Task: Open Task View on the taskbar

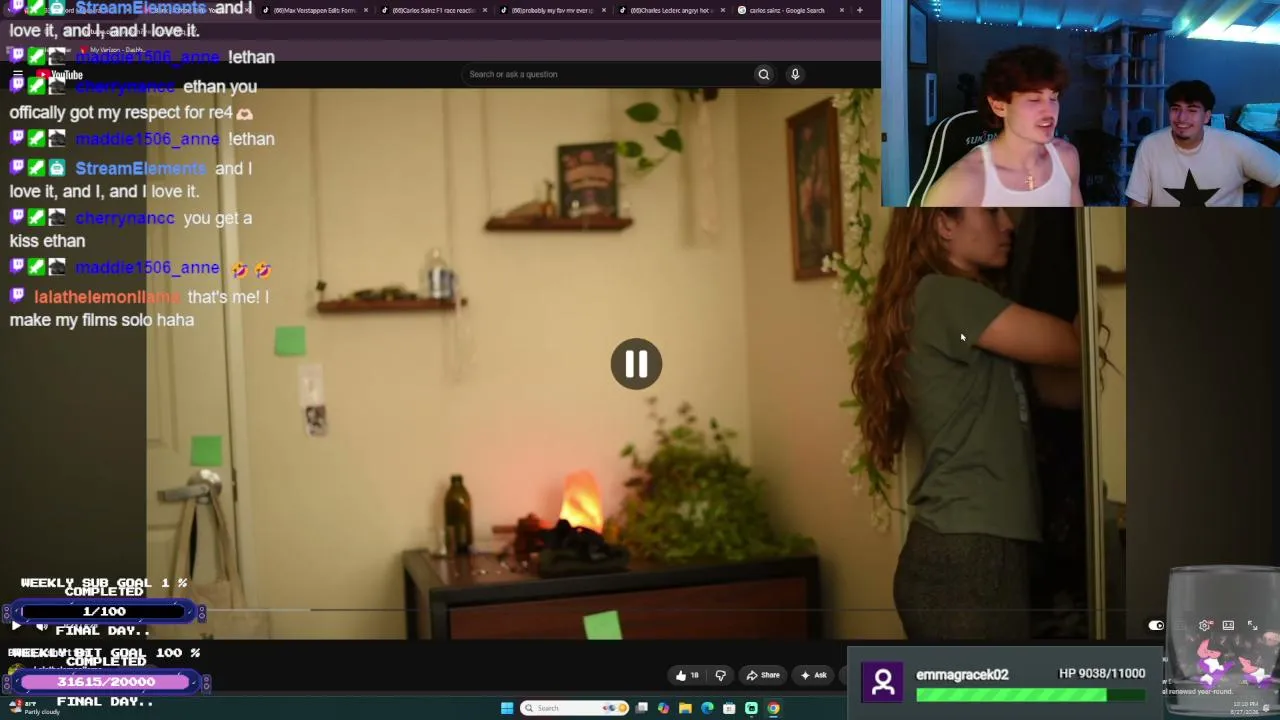Action: tap(641, 708)
